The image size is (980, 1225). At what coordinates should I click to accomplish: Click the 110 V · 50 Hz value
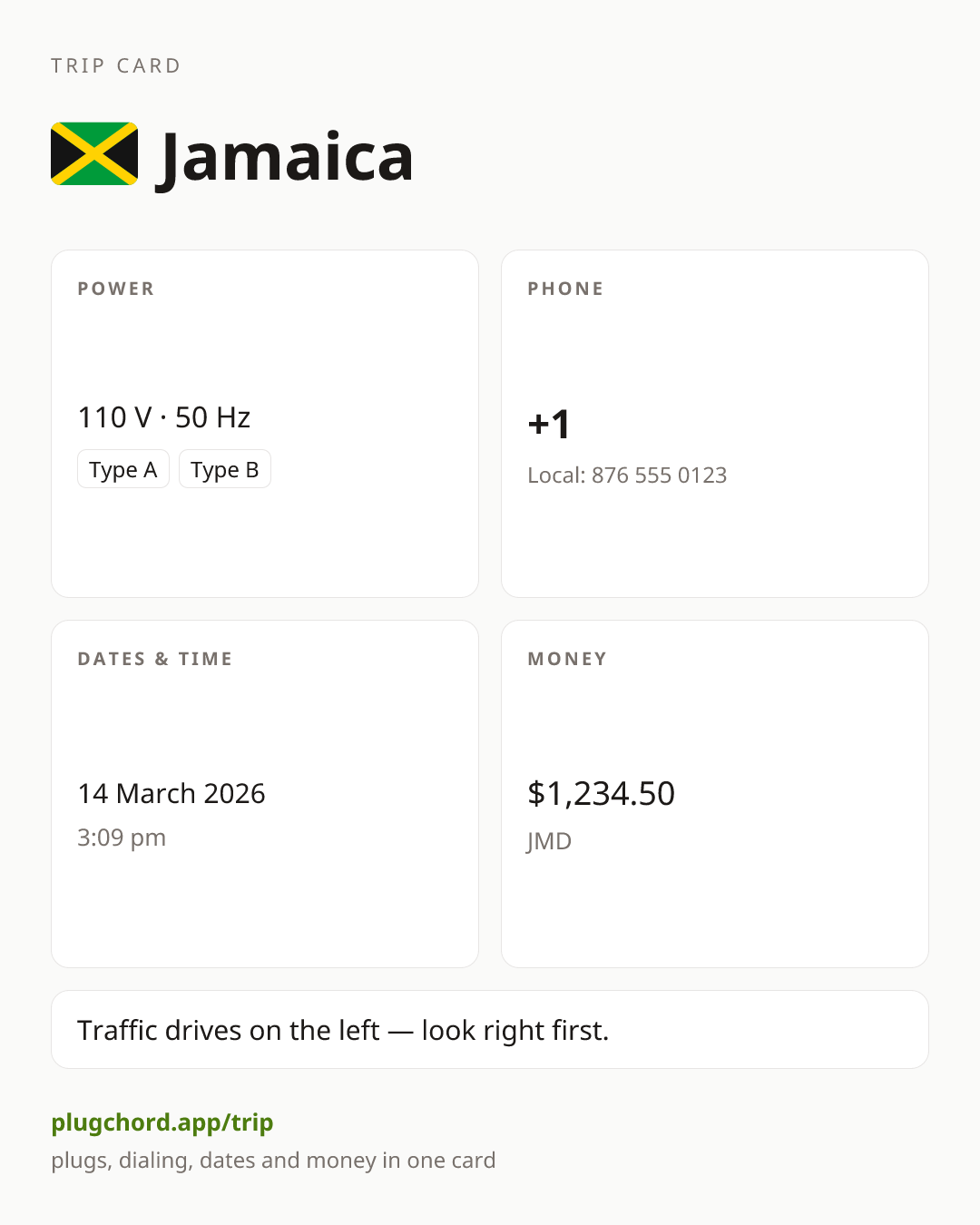click(164, 417)
